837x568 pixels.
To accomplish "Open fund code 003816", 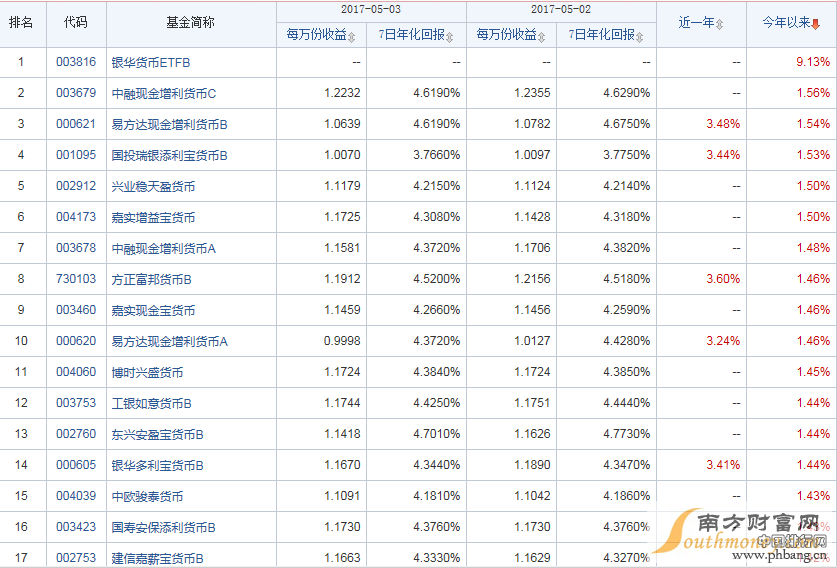I will click(76, 62).
